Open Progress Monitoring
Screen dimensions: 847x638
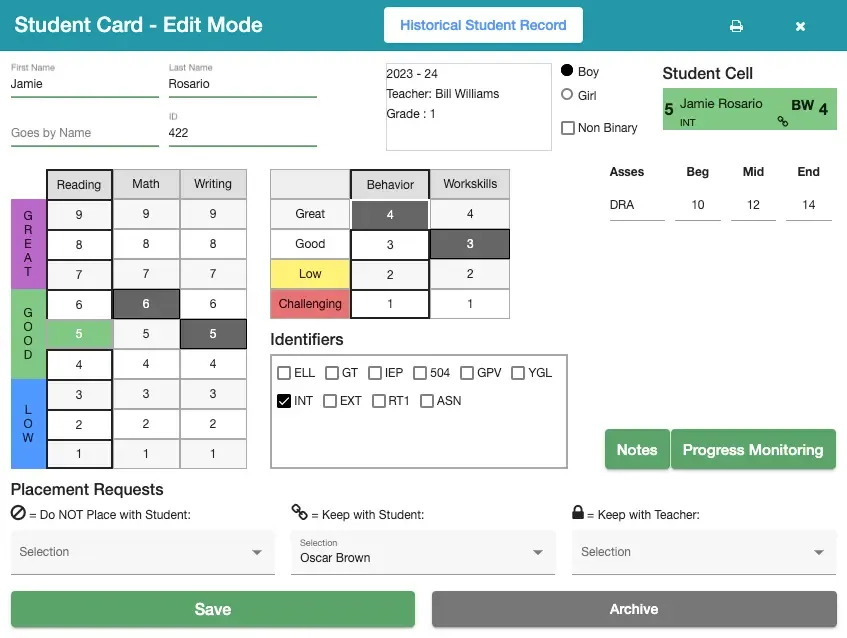[753, 450]
